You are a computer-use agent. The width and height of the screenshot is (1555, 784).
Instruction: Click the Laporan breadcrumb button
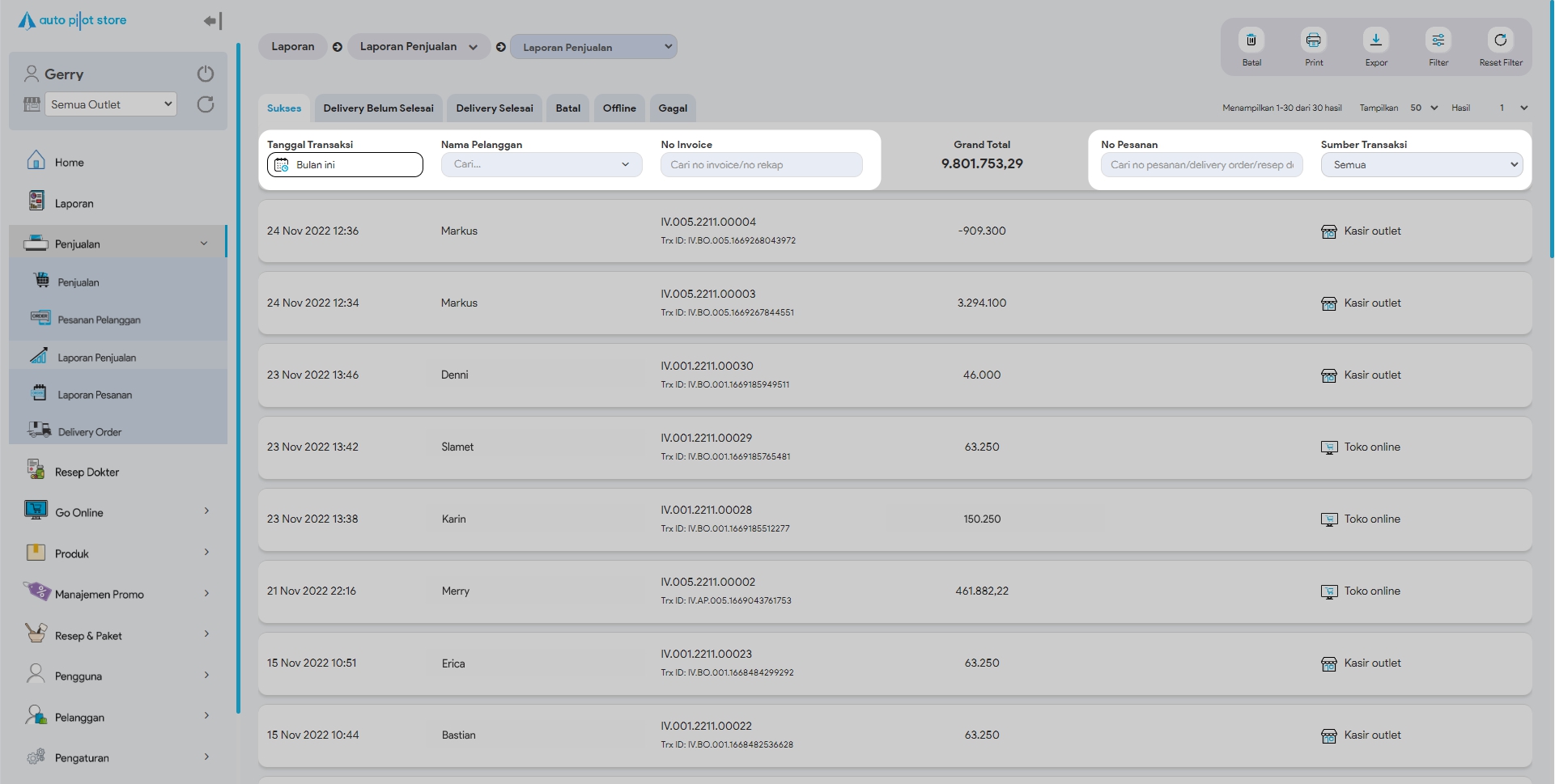tap(292, 47)
